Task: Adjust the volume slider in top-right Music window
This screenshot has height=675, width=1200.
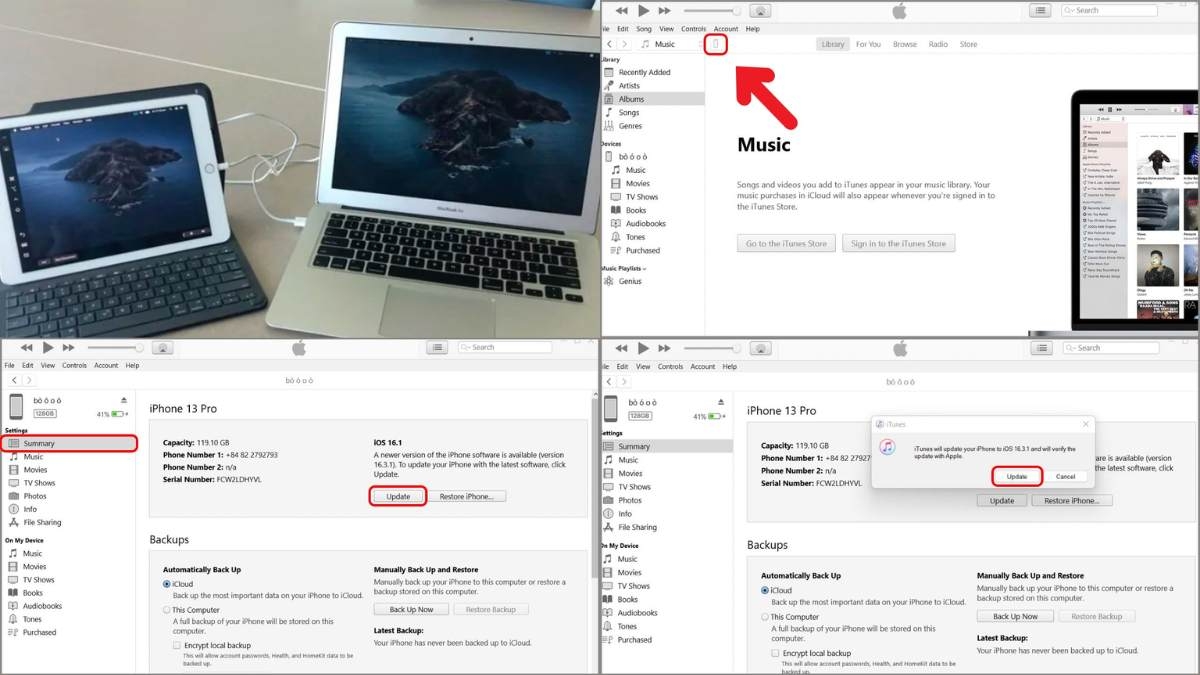Action: (x=712, y=11)
